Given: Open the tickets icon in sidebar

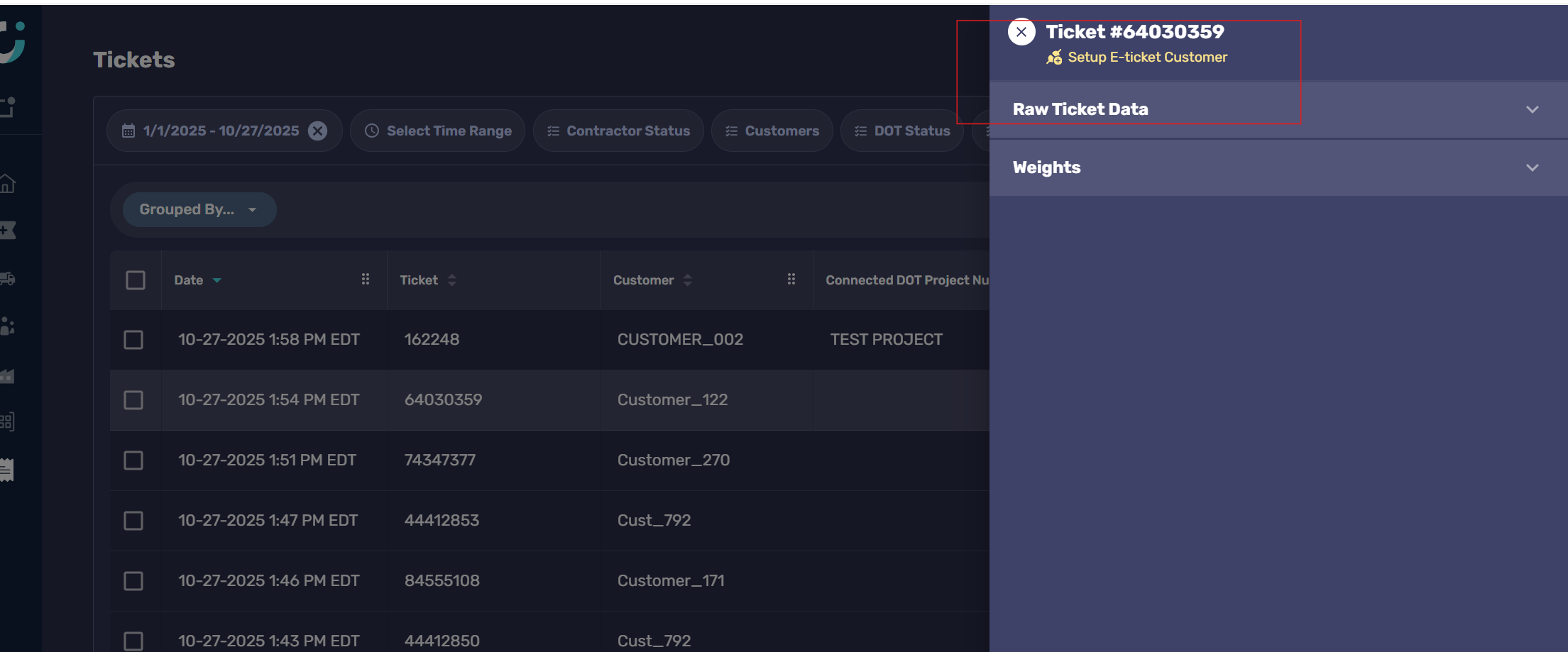Looking at the screenshot, I should coord(8,230).
